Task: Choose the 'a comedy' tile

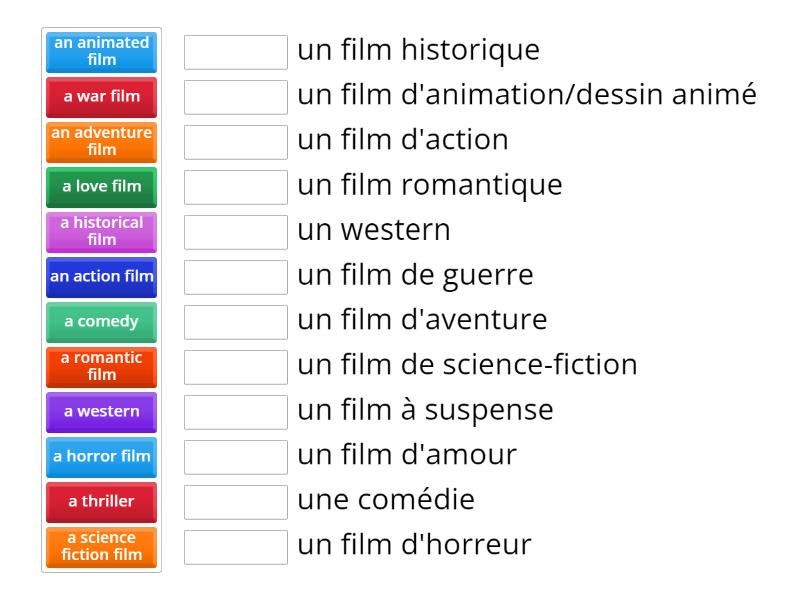Action: 100,322
